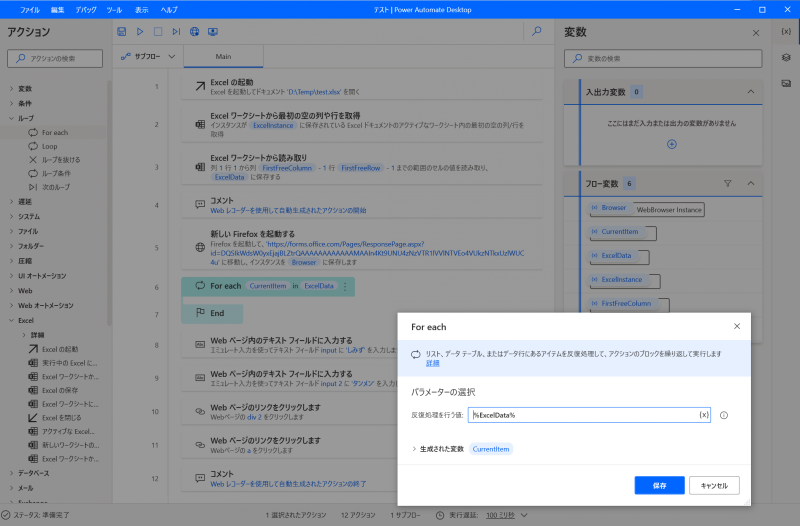800x526 pixels.
Task: Open the variables {x} side panel icon
Action: point(786,32)
